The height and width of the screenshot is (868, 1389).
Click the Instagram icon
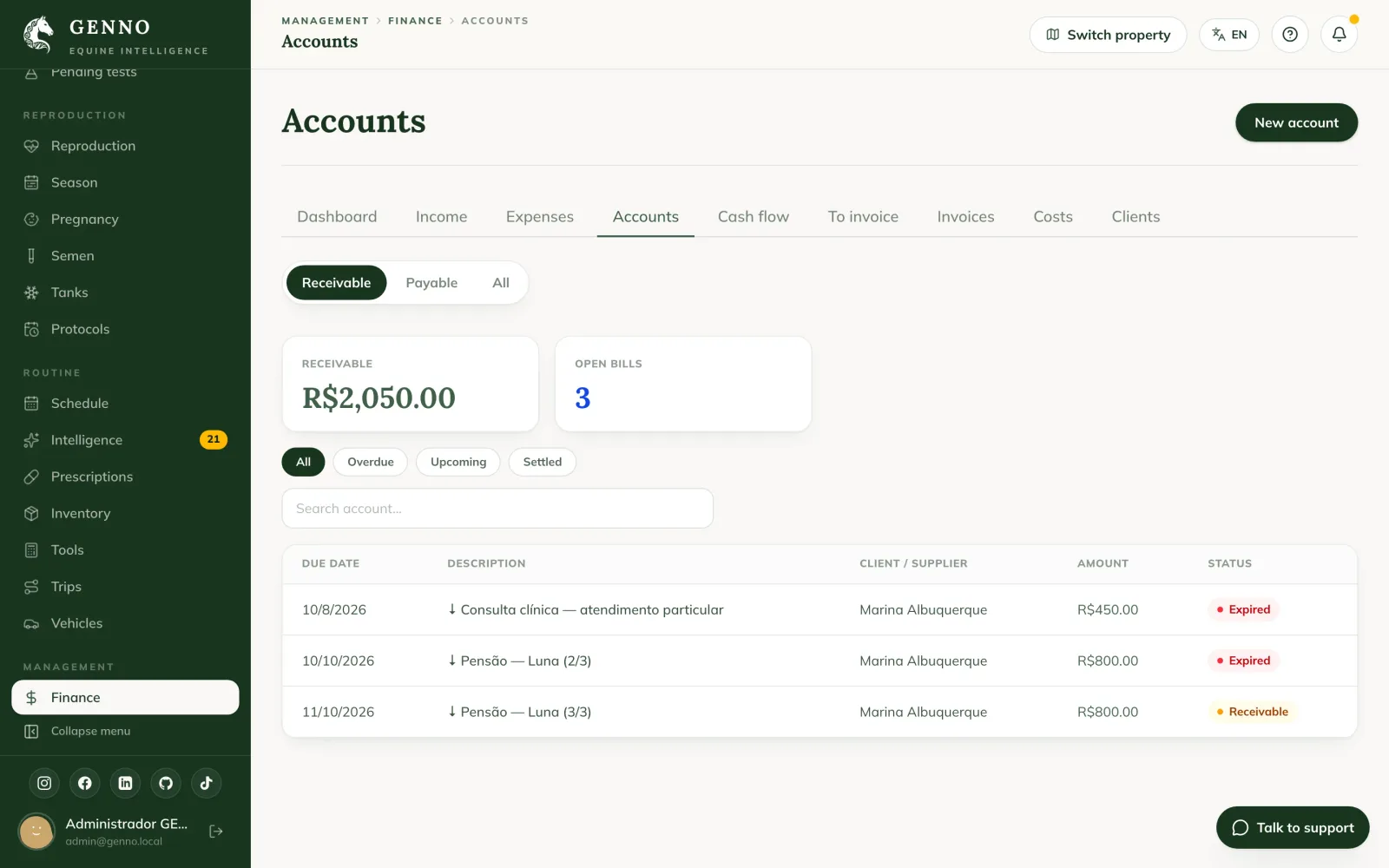click(44, 783)
